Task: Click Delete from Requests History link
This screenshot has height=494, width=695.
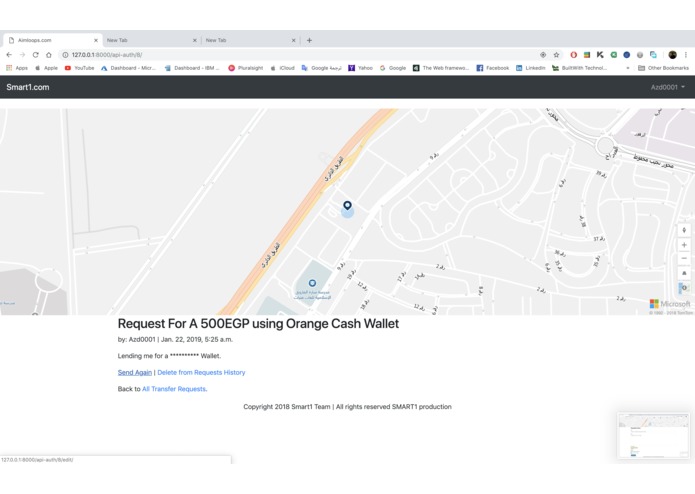Action: 201,373
